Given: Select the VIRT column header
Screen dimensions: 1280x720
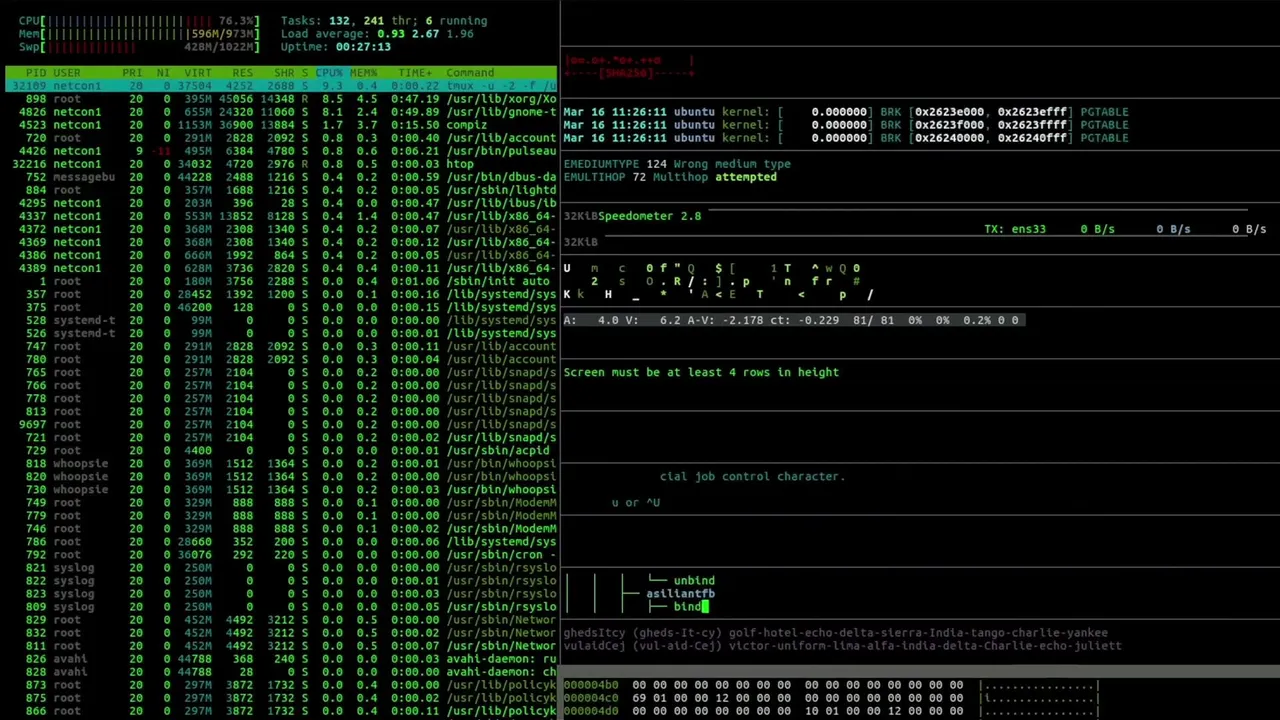Looking at the screenshot, I should click(x=198, y=73).
